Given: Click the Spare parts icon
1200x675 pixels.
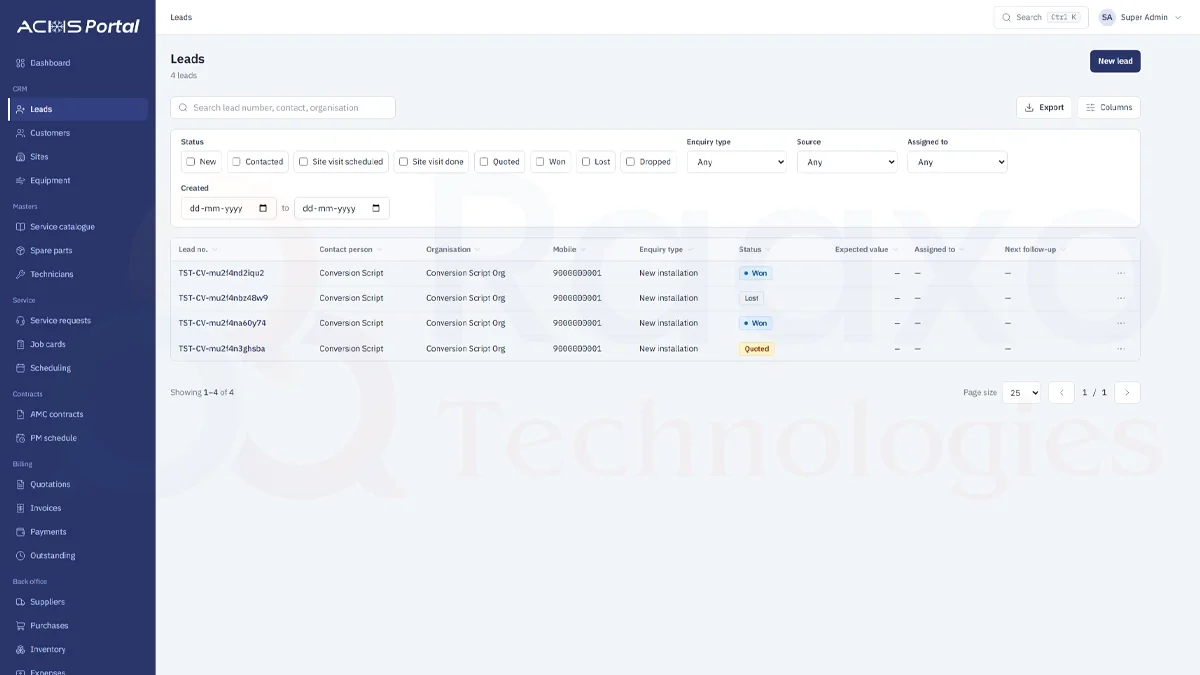Looking at the screenshot, I should click(x=20, y=251).
